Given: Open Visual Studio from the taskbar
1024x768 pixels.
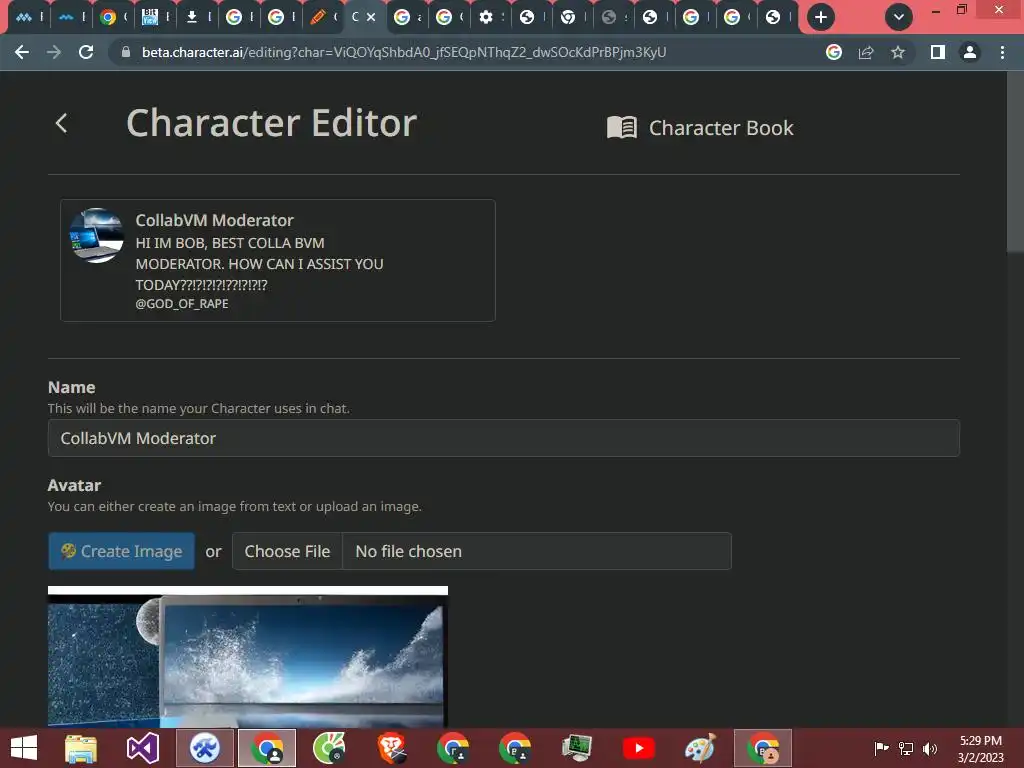Looking at the screenshot, I should point(142,748).
